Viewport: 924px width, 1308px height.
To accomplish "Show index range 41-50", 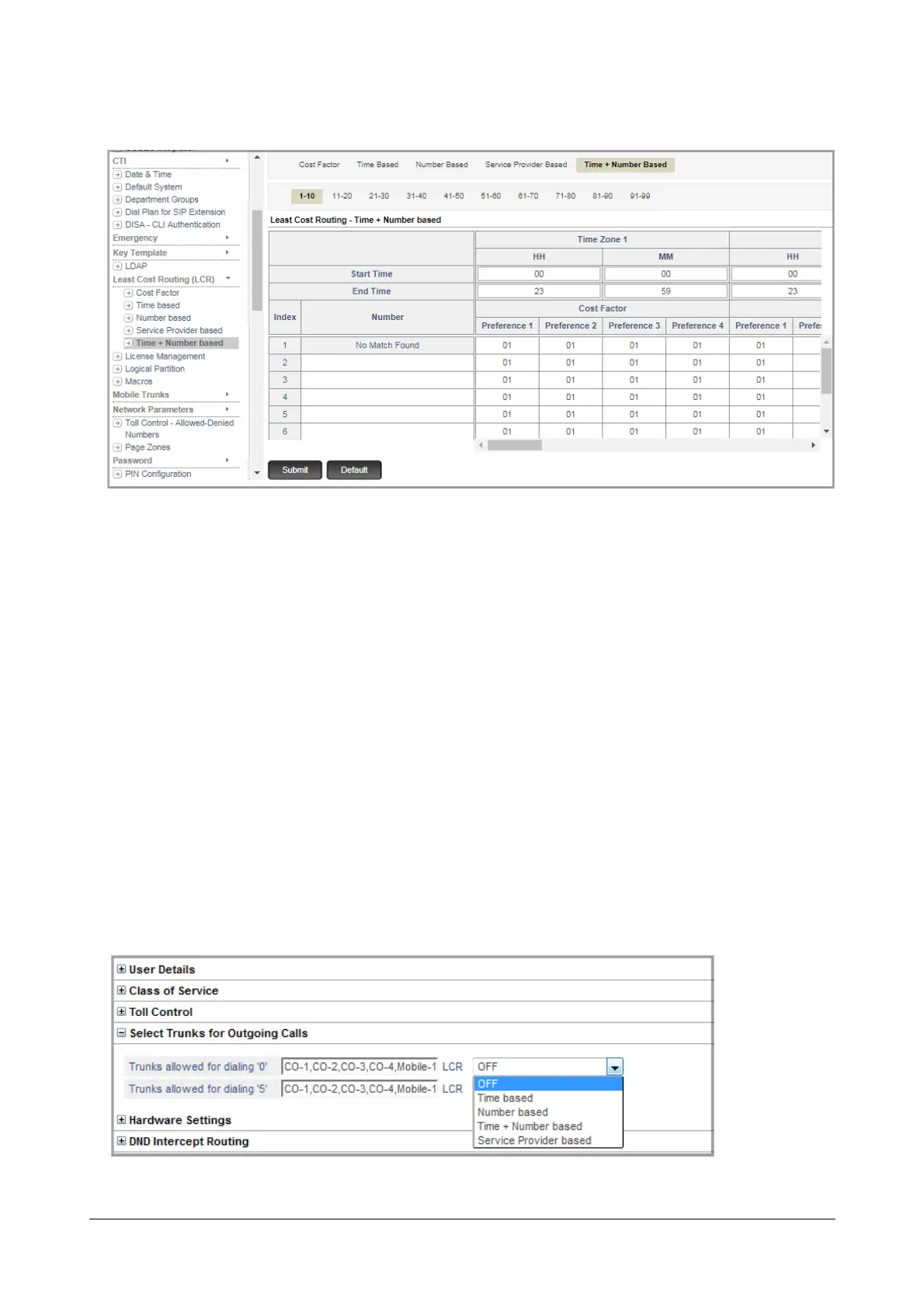I will click(x=453, y=196).
